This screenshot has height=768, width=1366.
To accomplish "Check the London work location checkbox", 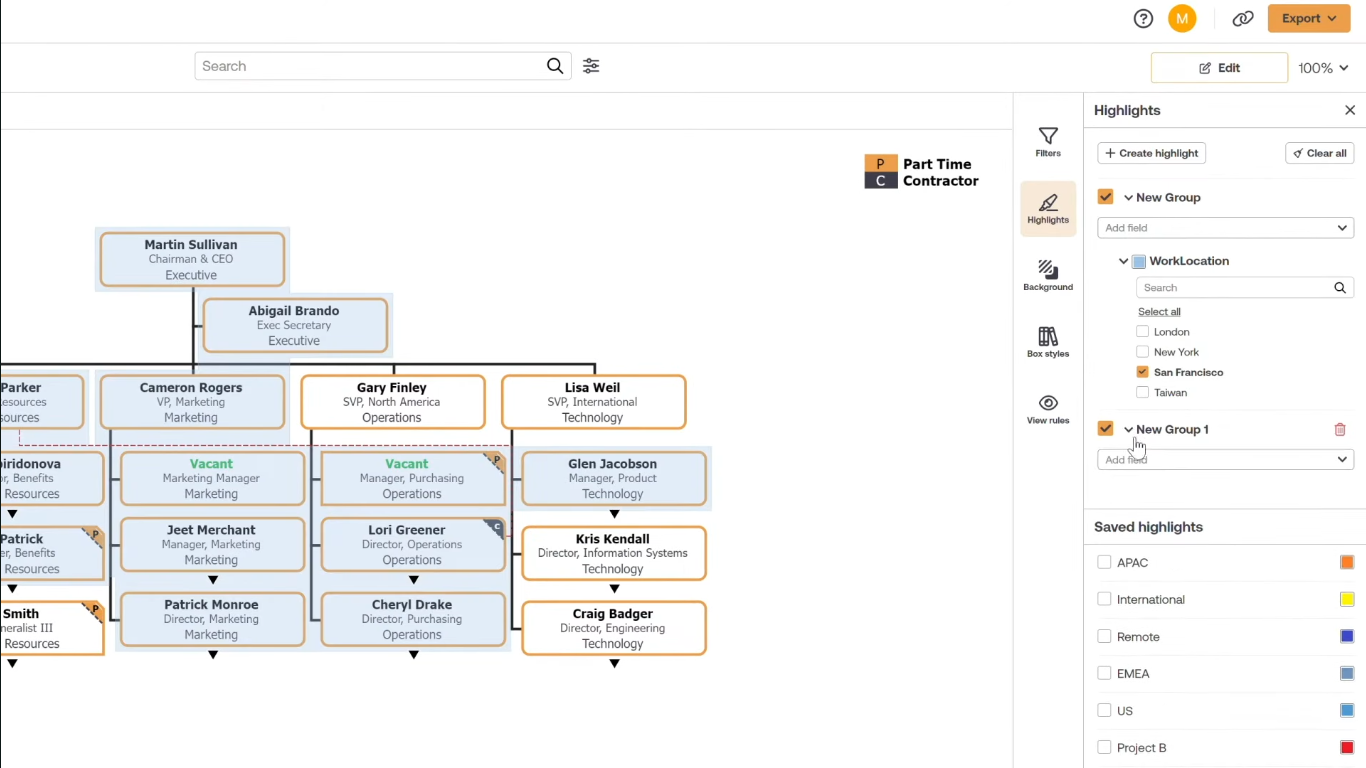I will click(1142, 332).
